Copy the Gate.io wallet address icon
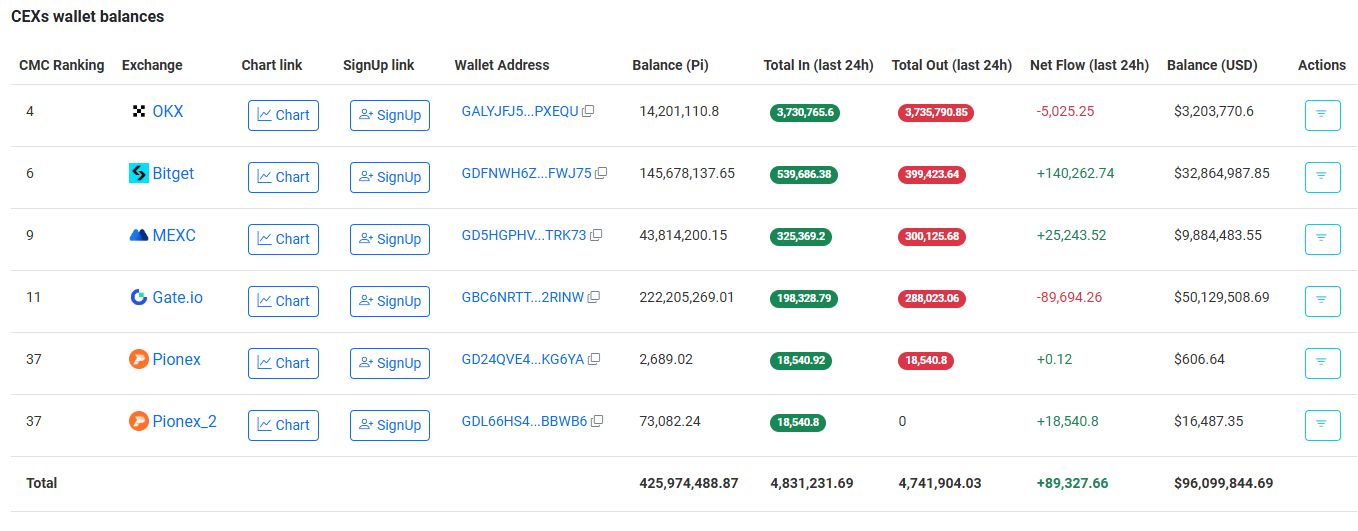 594,298
